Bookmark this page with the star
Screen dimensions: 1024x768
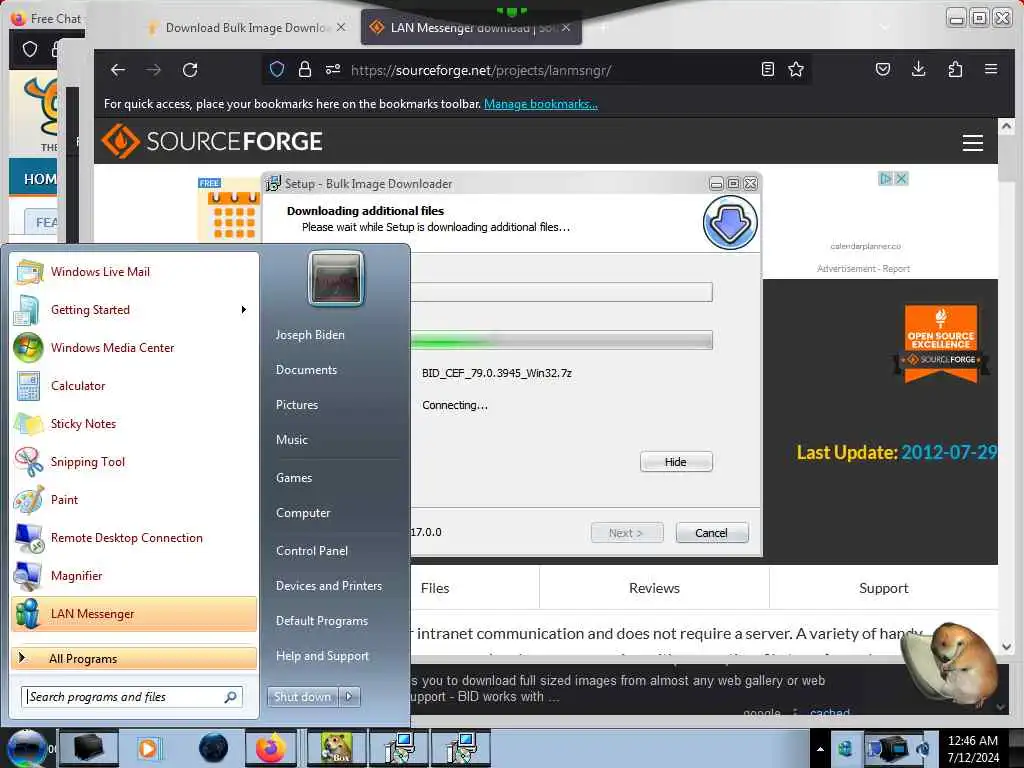[796, 69]
